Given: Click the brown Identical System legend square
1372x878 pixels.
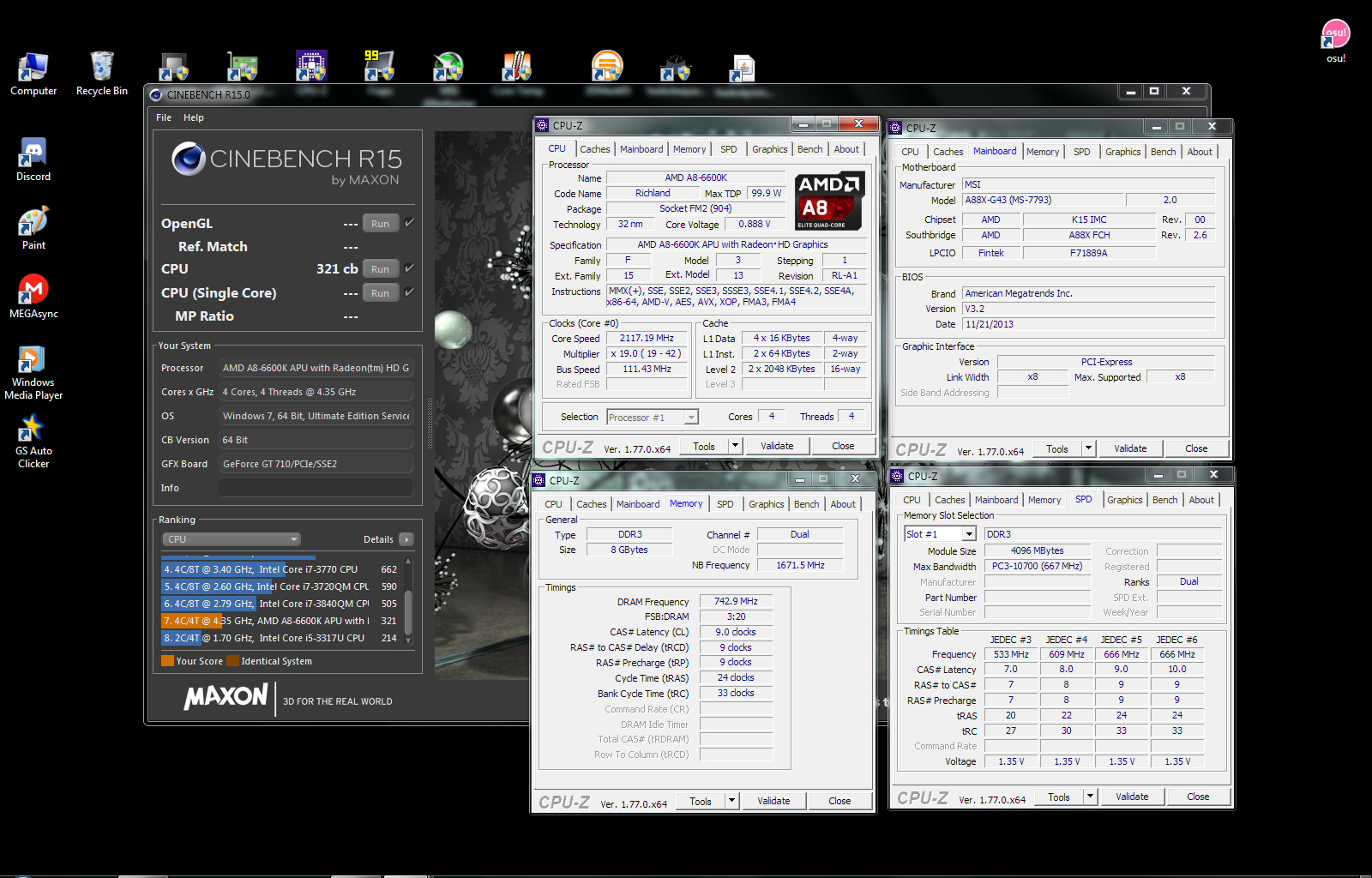Looking at the screenshot, I should 232,661.
